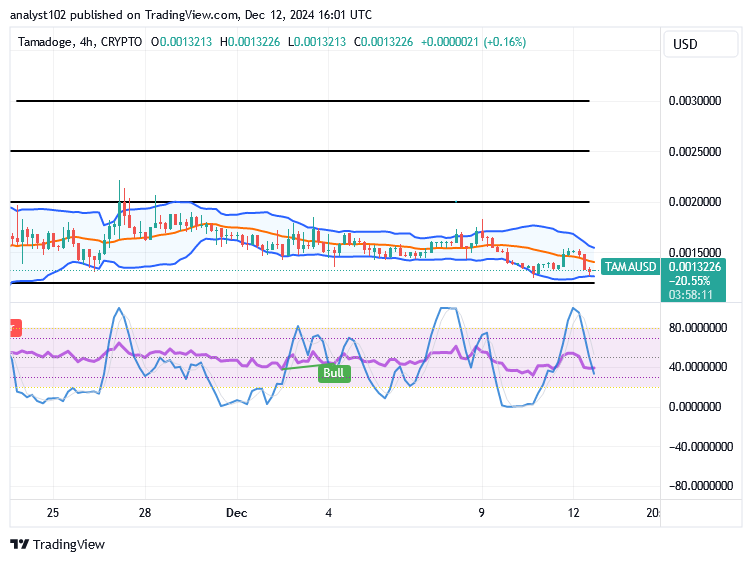The width and height of the screenshot is (752, 562).
Task: Click the horizontal line at 0.0025000
Action: tap(300, 151)
